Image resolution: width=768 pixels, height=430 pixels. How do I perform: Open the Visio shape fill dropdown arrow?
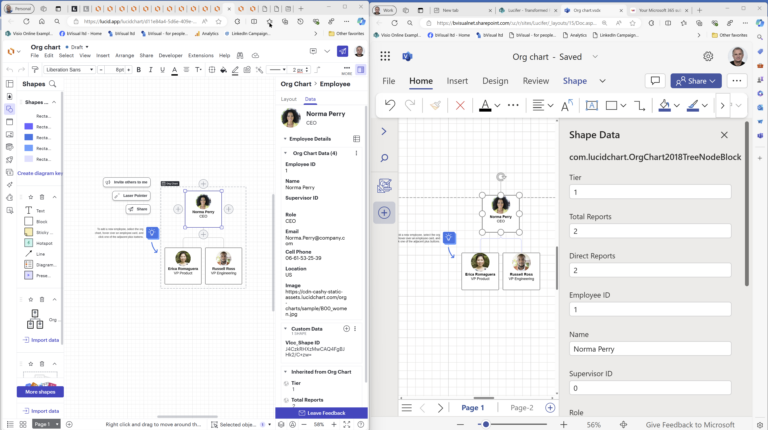[x=676, y=106]
